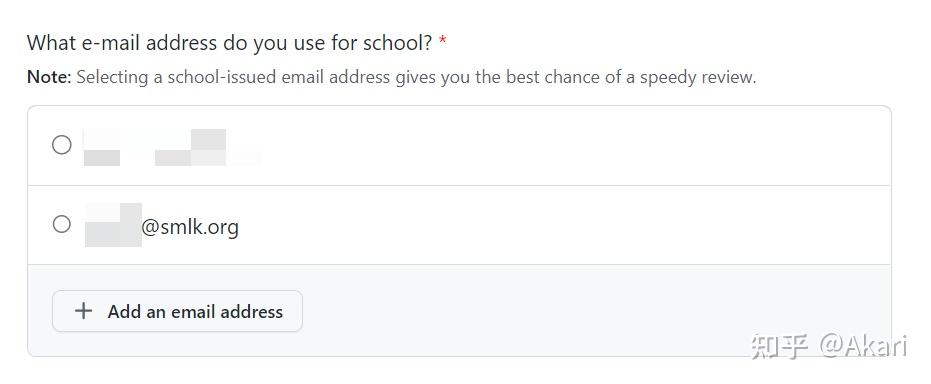
Task: Click empty space in the @smlk.org row
Action: [564, 226]
